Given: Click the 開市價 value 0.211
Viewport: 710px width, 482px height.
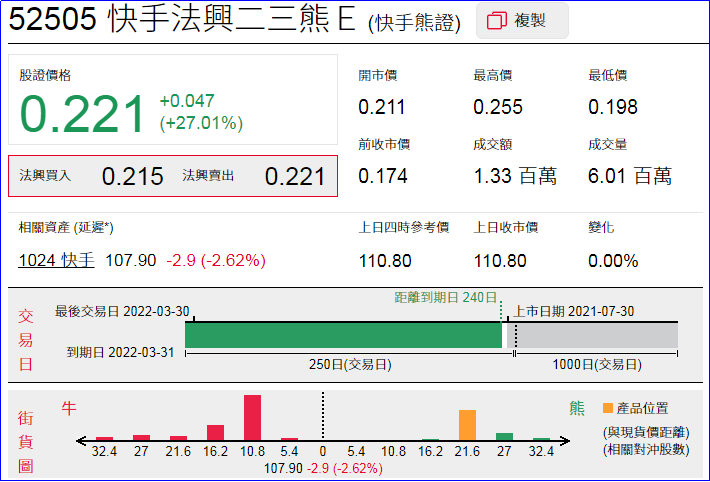Looking at the screenshot, I should coord(381,107).
